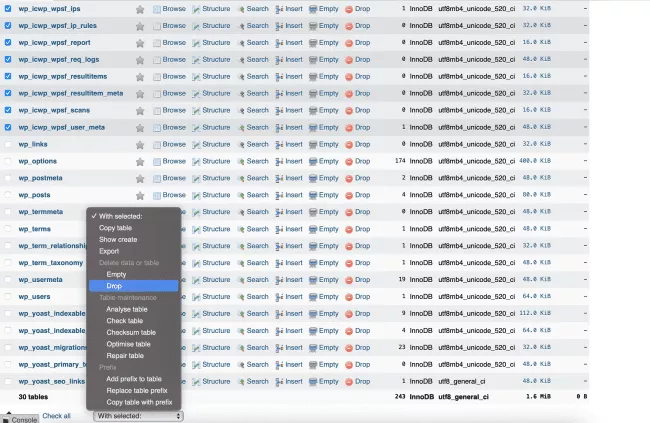
Task: Select Export in the dropdown menu
Action: (x=109, y=251)
